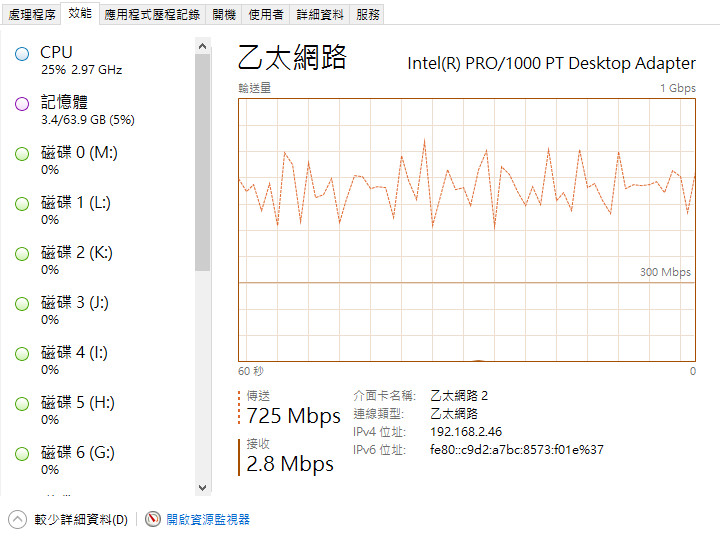This screenshot has height=544, width=720.
Task: Switch to the 處理程序 tab
Action: point(32,15)
